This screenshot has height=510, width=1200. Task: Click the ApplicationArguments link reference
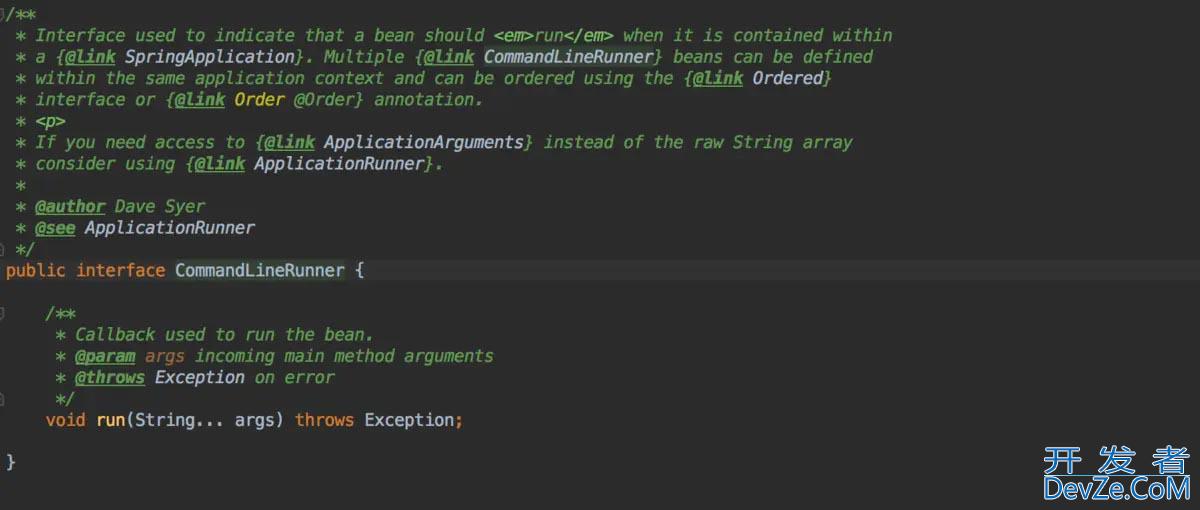coord(424,142)
